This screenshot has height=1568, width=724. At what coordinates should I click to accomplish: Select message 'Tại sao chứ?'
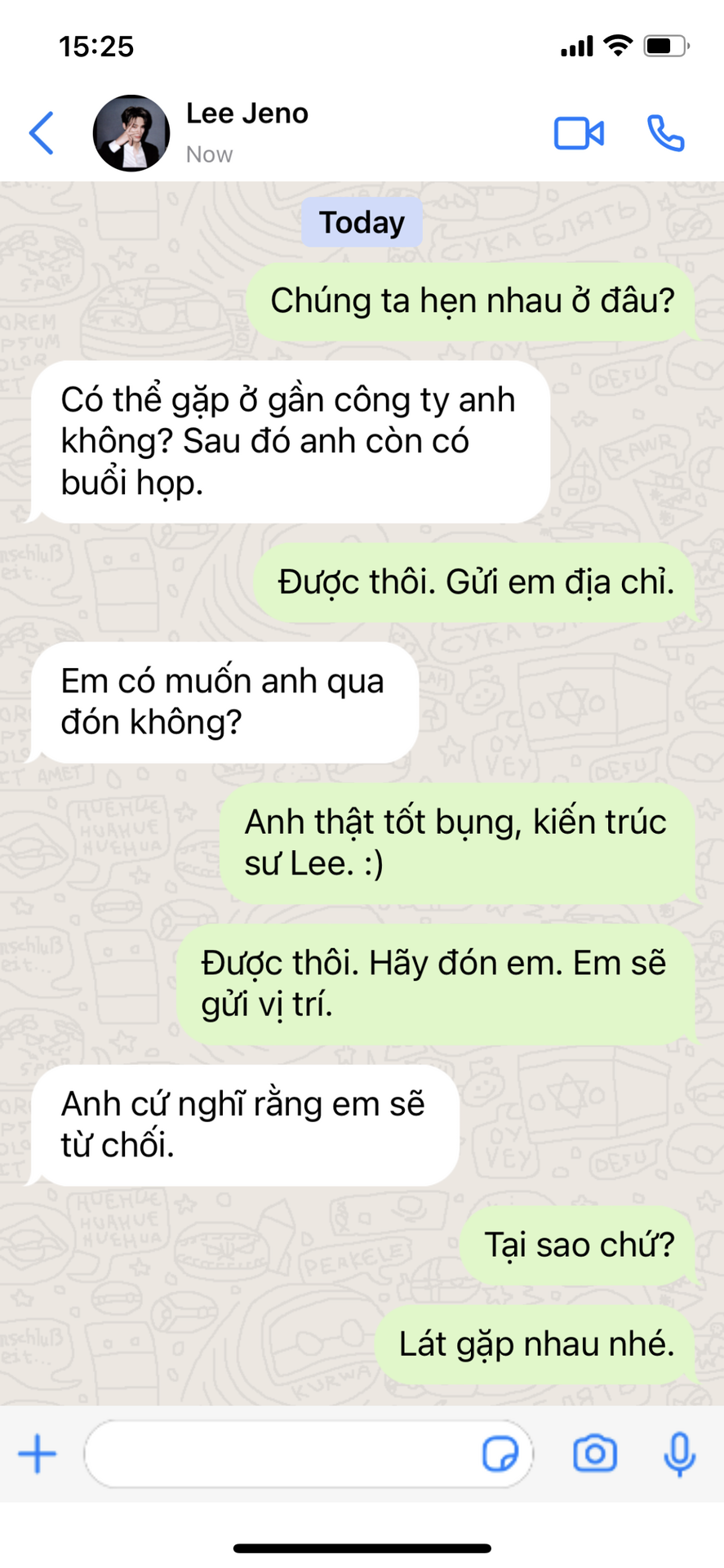[x=580, y=1245]
